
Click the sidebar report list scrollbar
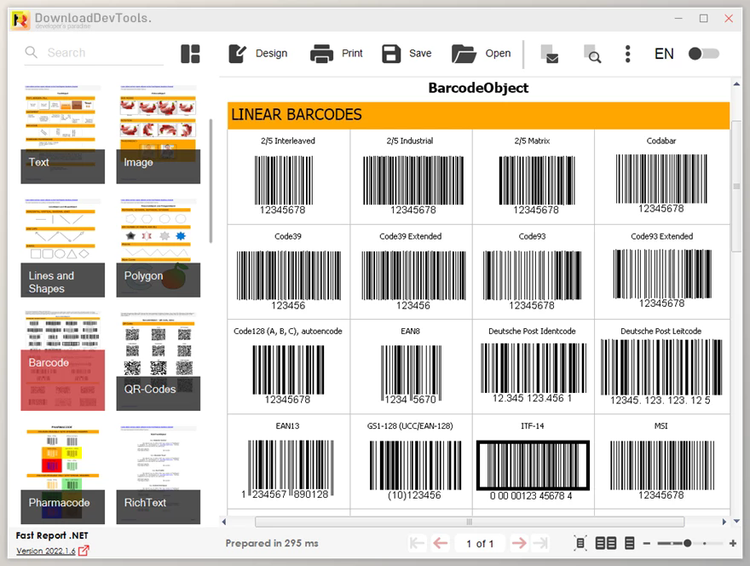pos(210,181)
